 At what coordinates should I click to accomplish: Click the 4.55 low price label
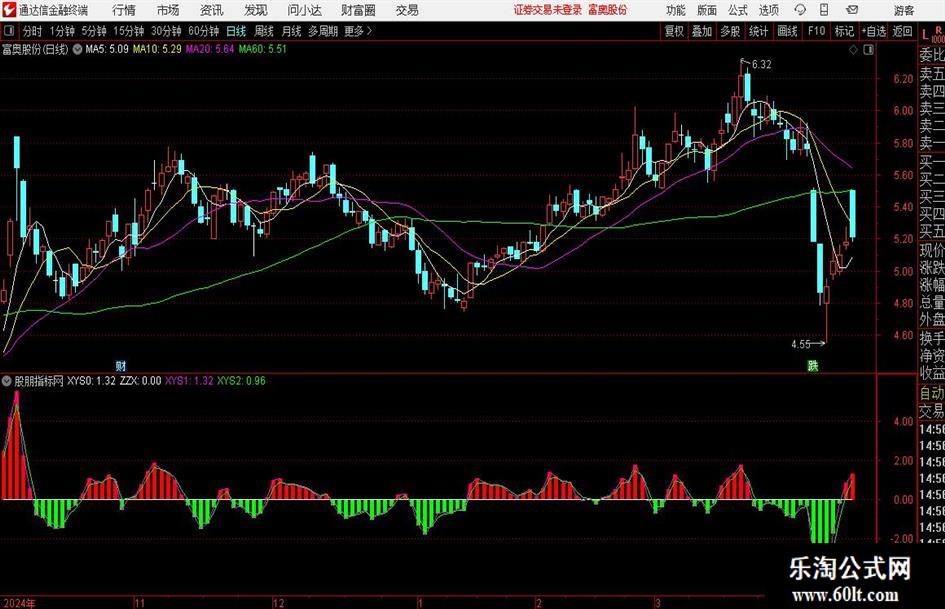tap(801, 344)
